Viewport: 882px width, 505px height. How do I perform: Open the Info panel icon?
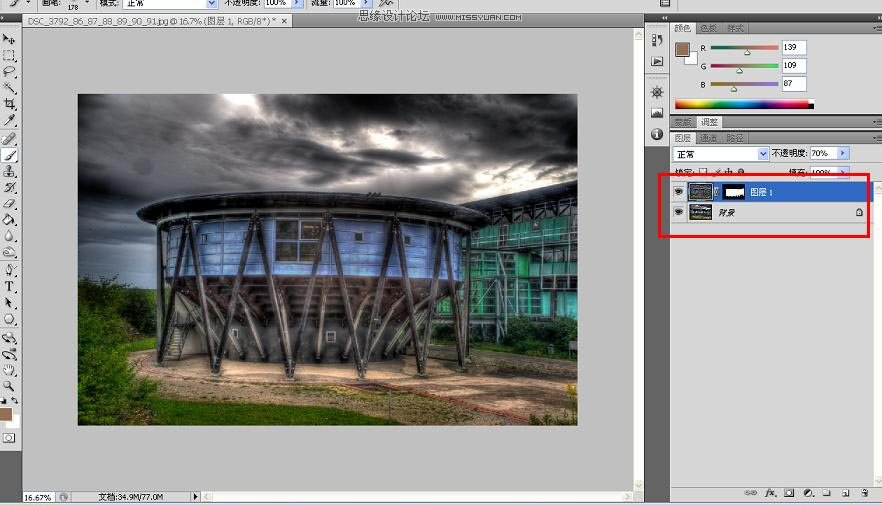click(x=657, y=134)
